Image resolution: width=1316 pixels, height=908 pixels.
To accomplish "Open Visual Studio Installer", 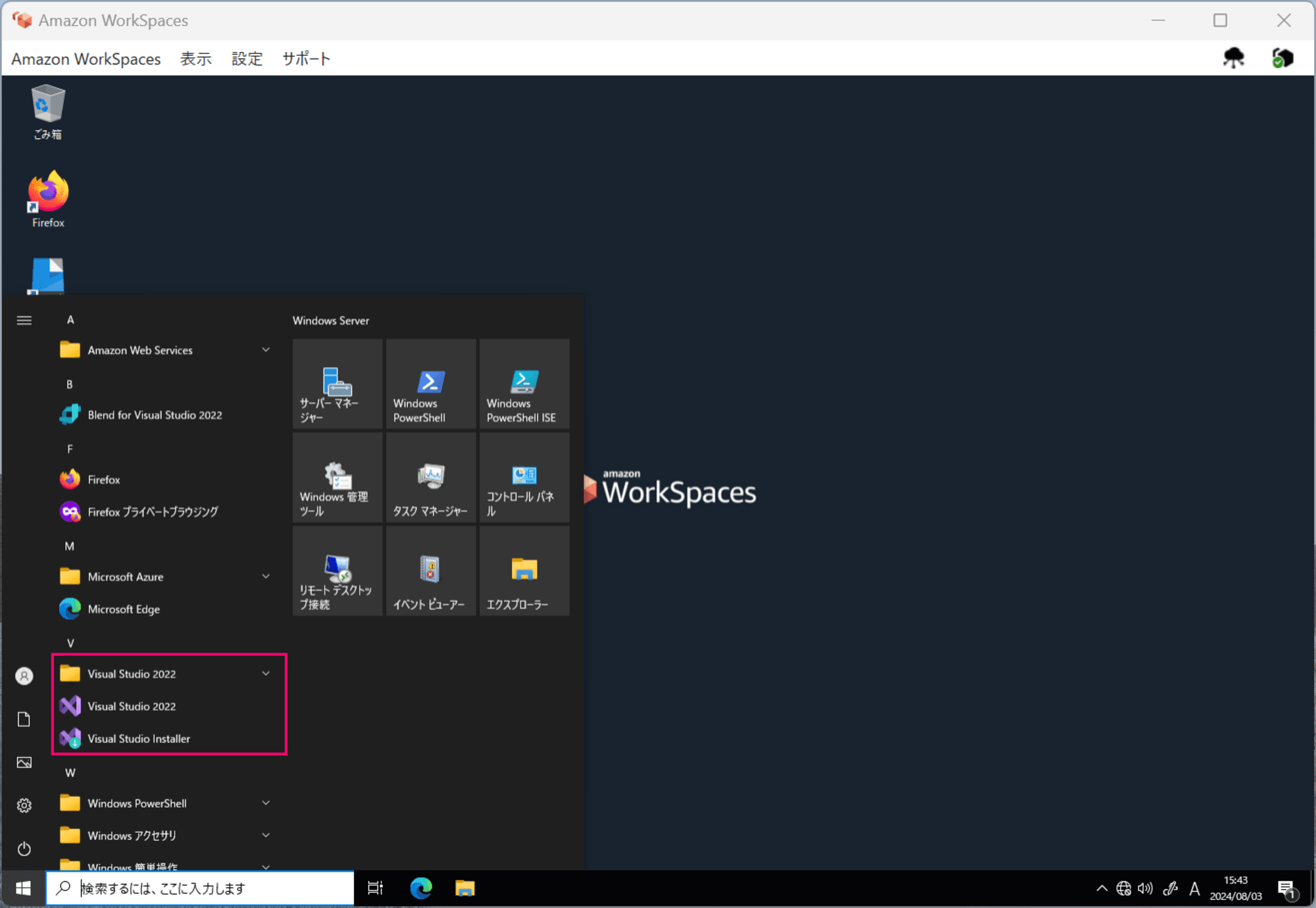I will point(165,738).
